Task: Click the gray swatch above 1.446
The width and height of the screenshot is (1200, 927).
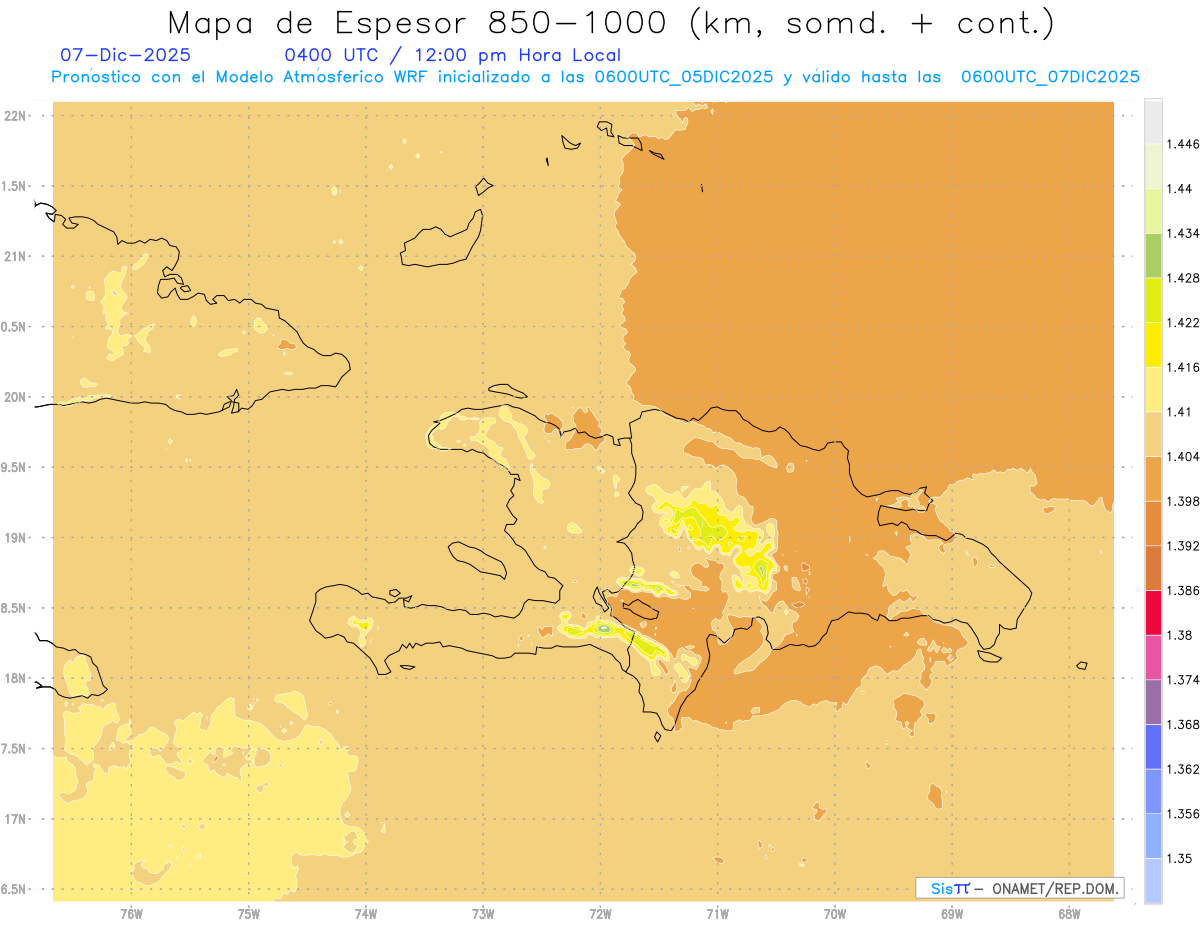Action: [1153, 121]
